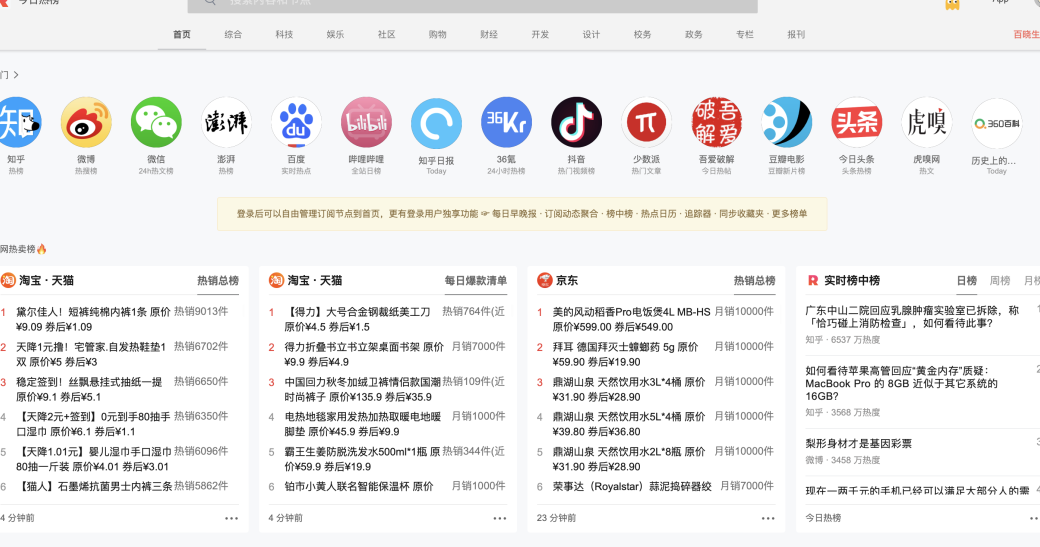Screen dimensions: 1040x547
Task: Switch to the 校务 tab
Action: [x=642, y=34]
